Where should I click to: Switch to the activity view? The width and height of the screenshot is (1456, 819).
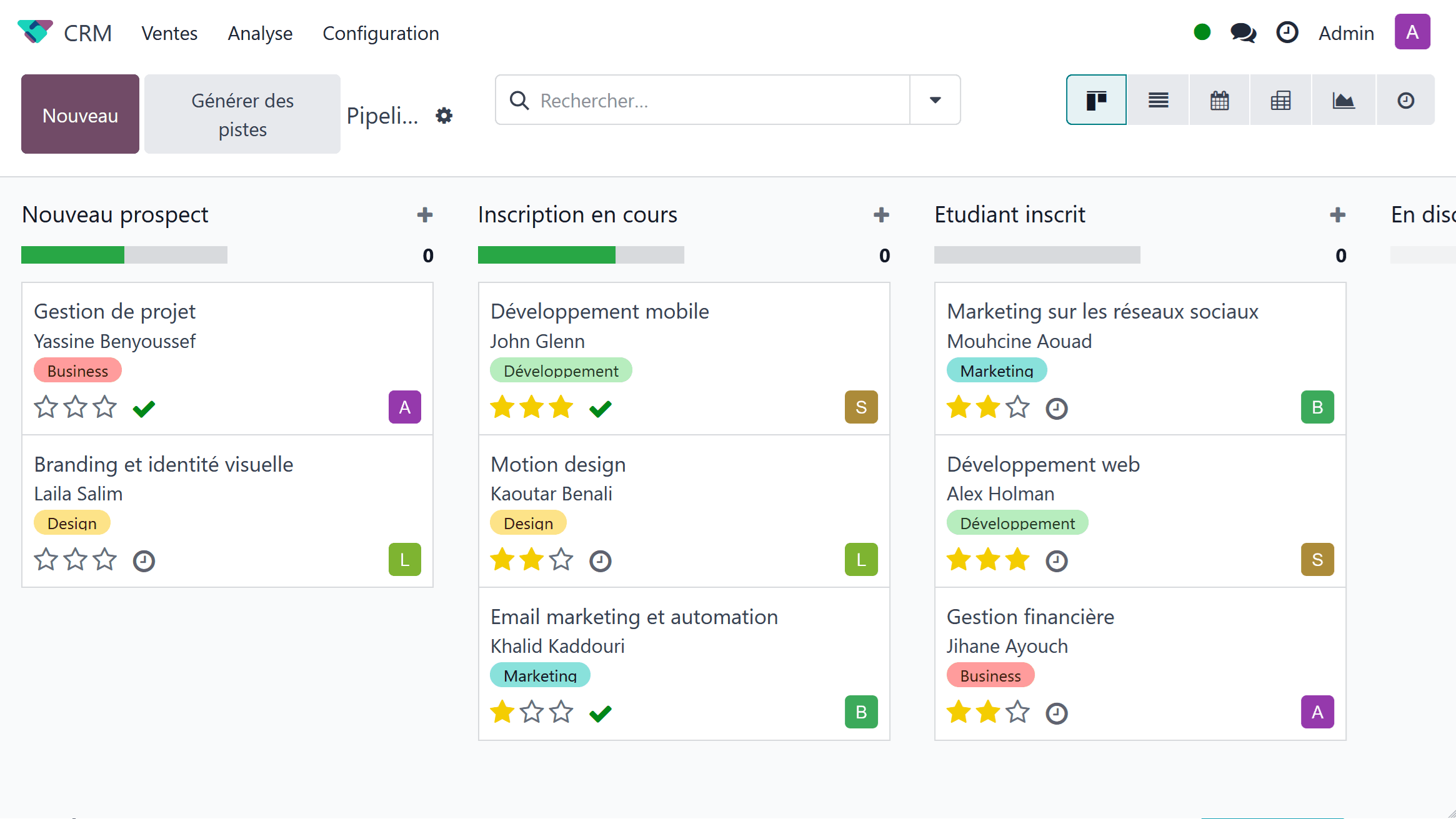1405,100
